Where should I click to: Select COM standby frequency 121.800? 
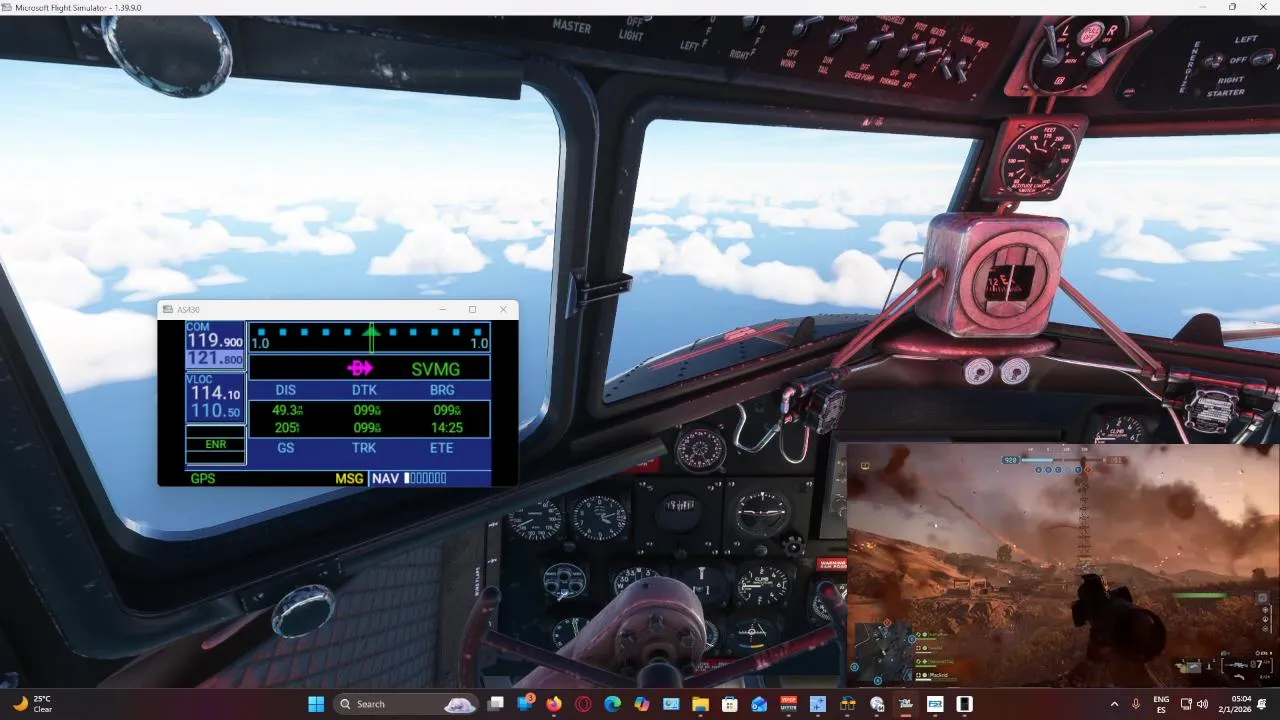(x=215, y=358)
